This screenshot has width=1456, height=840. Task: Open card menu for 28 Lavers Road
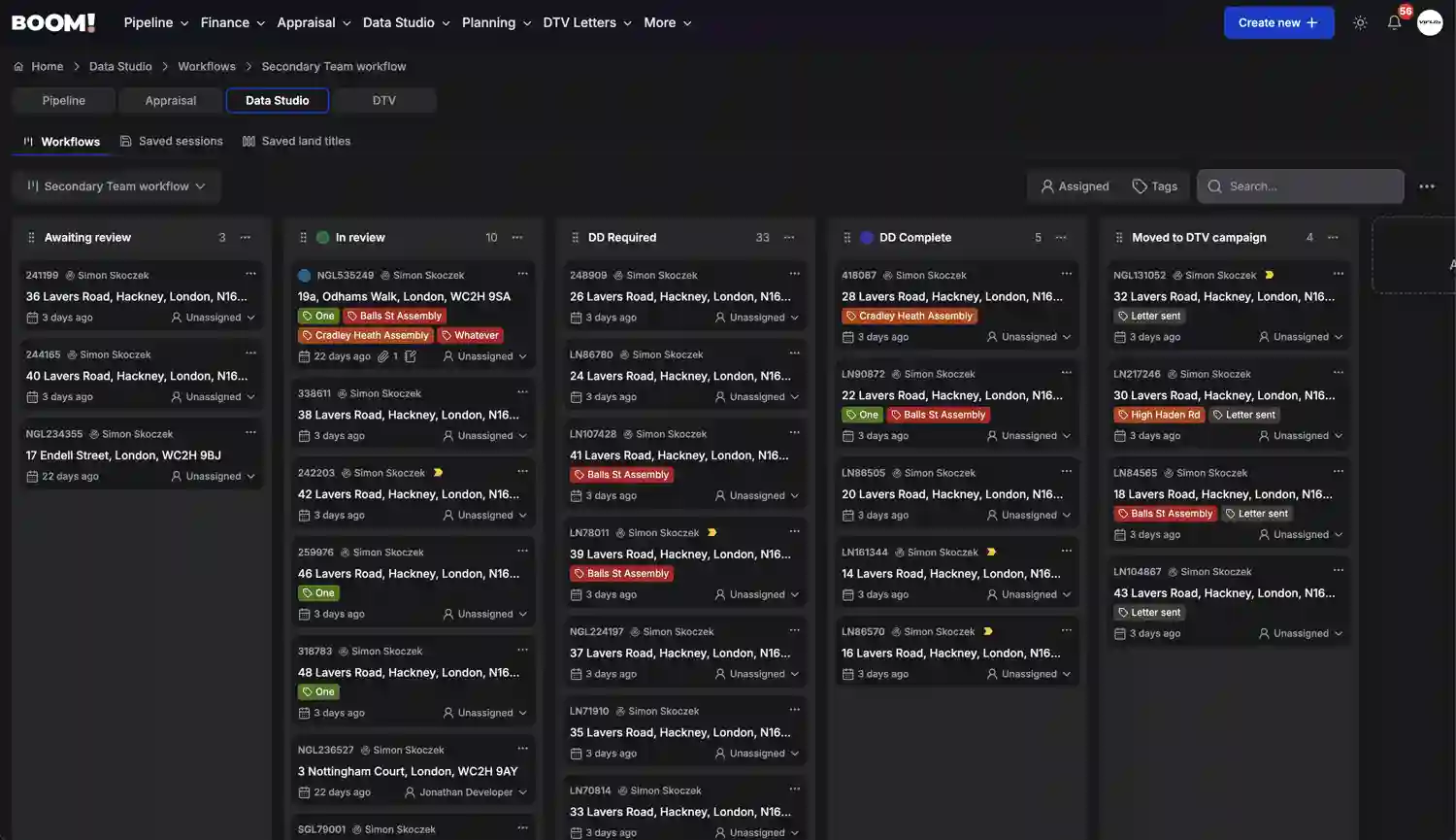pos(1066,274)
